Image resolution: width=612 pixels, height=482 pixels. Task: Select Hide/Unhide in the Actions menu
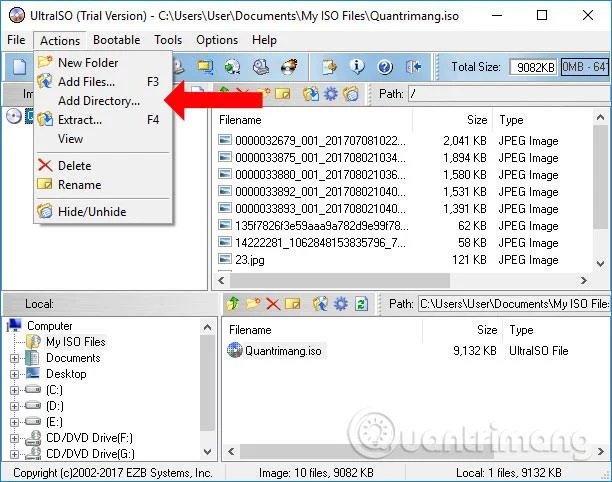pos(103,212)
